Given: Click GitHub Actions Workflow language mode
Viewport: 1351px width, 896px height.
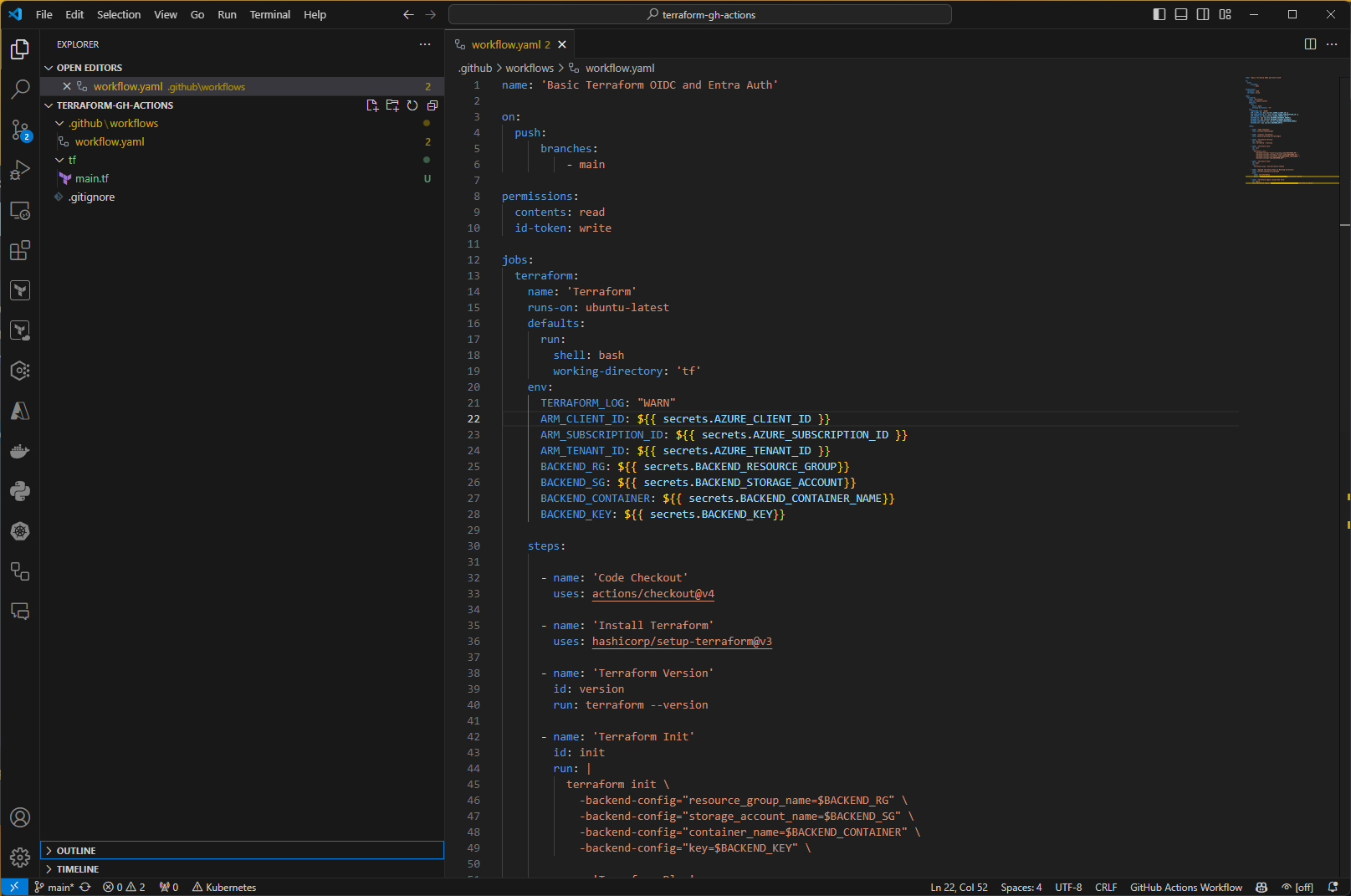Looking at the screenshot, I should 1185,888.
